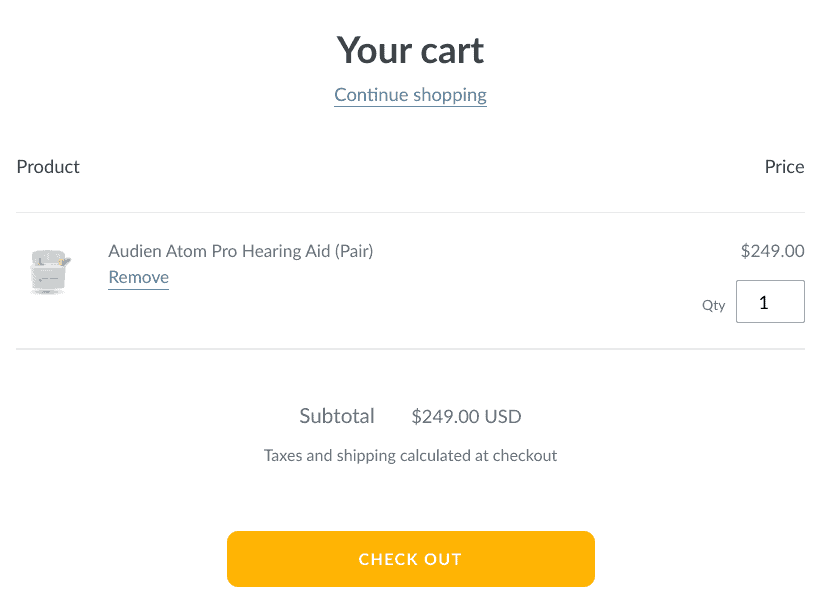
Task: Click the Qty input field showing 1
Action: (x=770, y=302)
